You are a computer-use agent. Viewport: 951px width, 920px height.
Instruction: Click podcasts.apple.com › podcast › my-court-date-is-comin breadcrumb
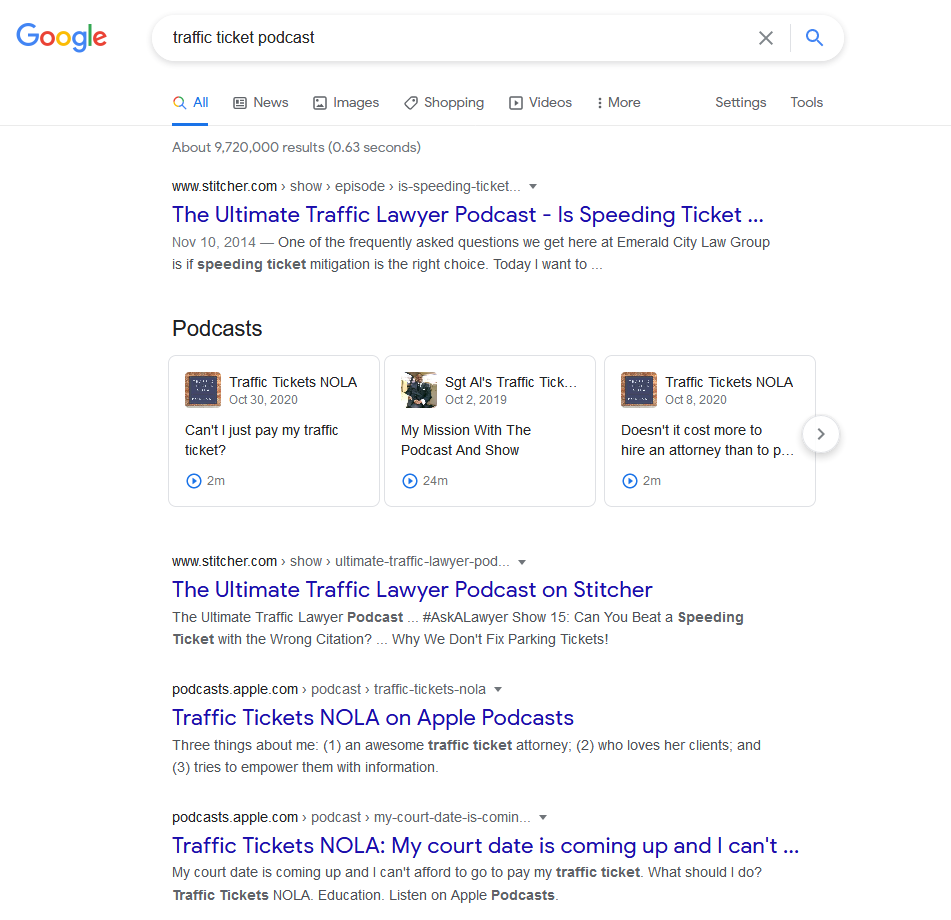[351, 818]
